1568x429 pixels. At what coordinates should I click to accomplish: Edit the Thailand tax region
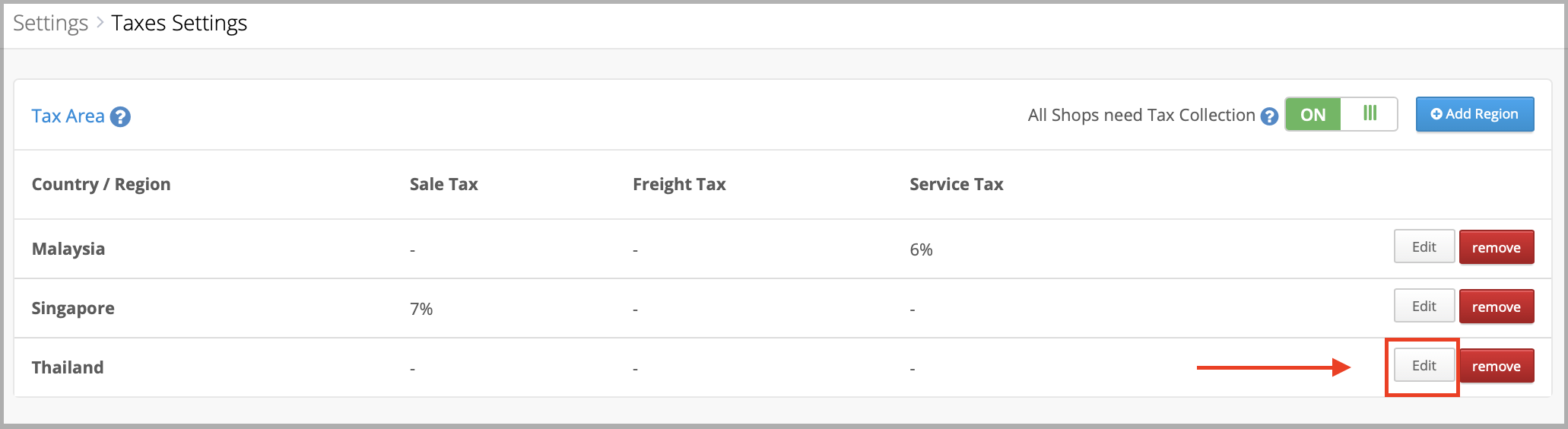pos(1424,365)
